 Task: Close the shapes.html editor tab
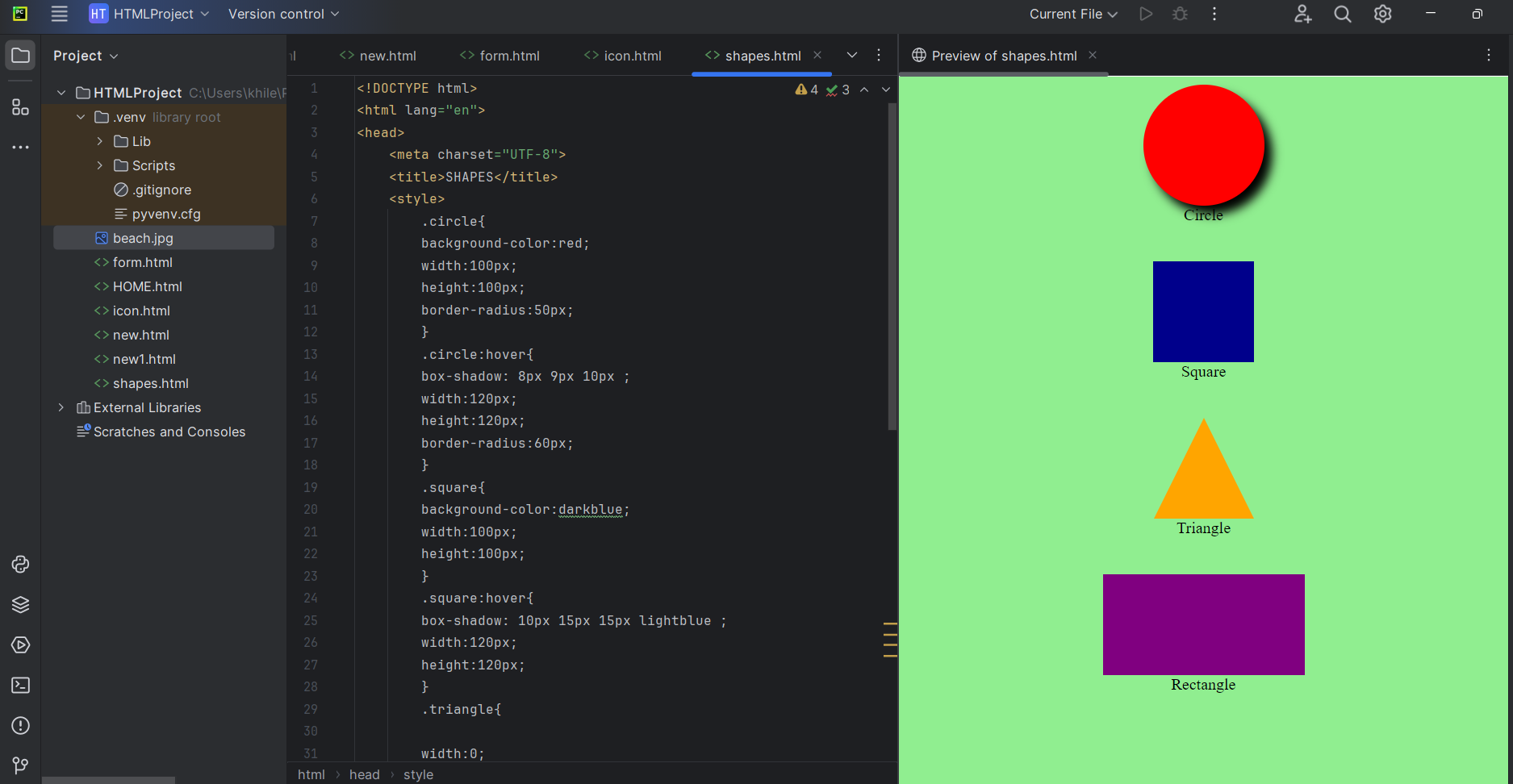point(817,55)
